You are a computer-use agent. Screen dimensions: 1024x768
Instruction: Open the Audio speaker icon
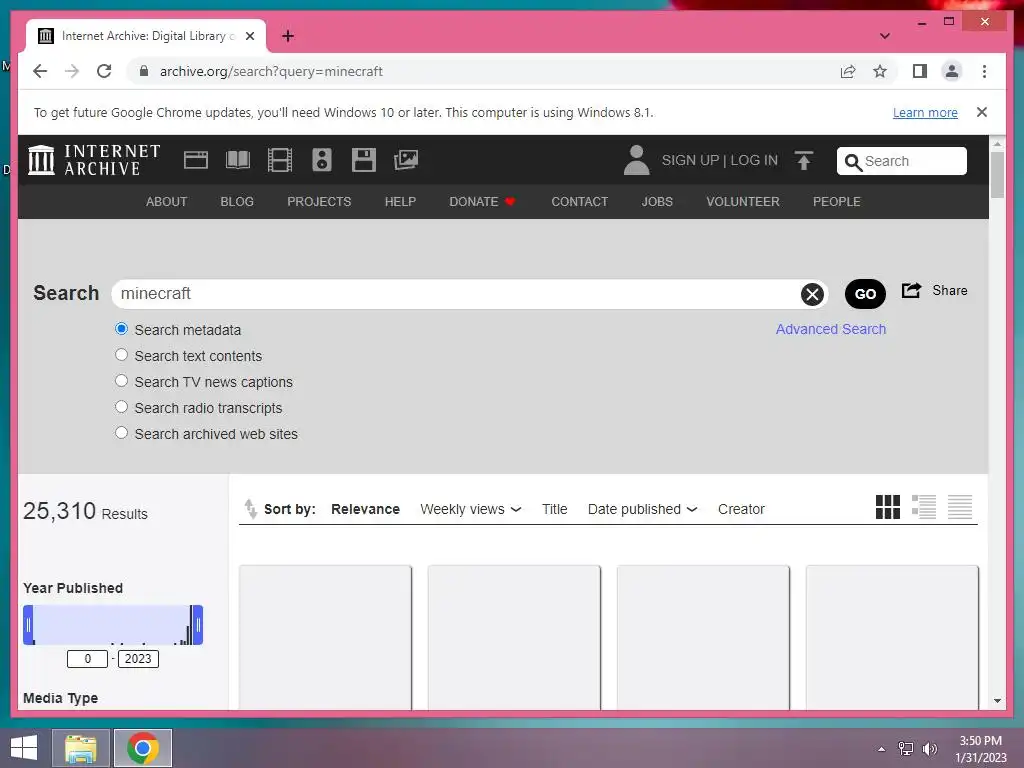(x=321, y=160)
